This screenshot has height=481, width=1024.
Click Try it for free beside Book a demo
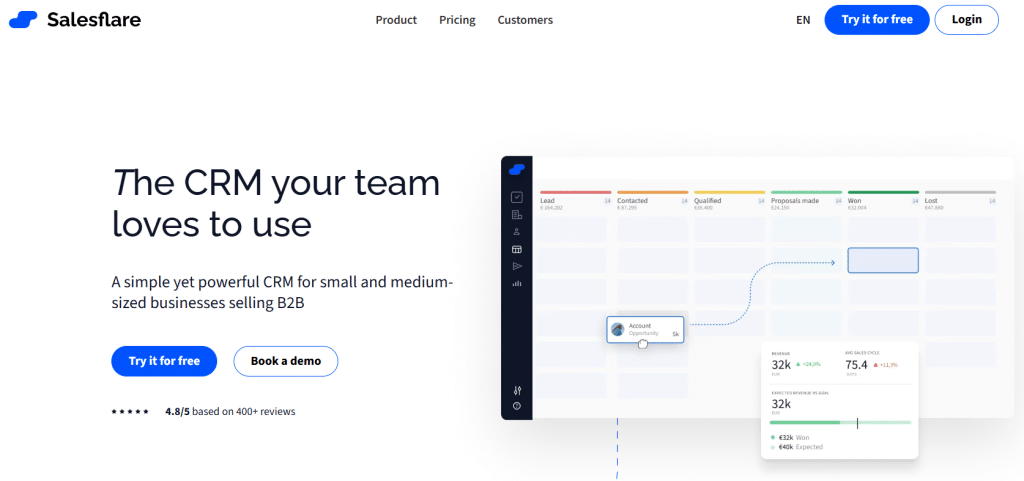pos(164,361)
